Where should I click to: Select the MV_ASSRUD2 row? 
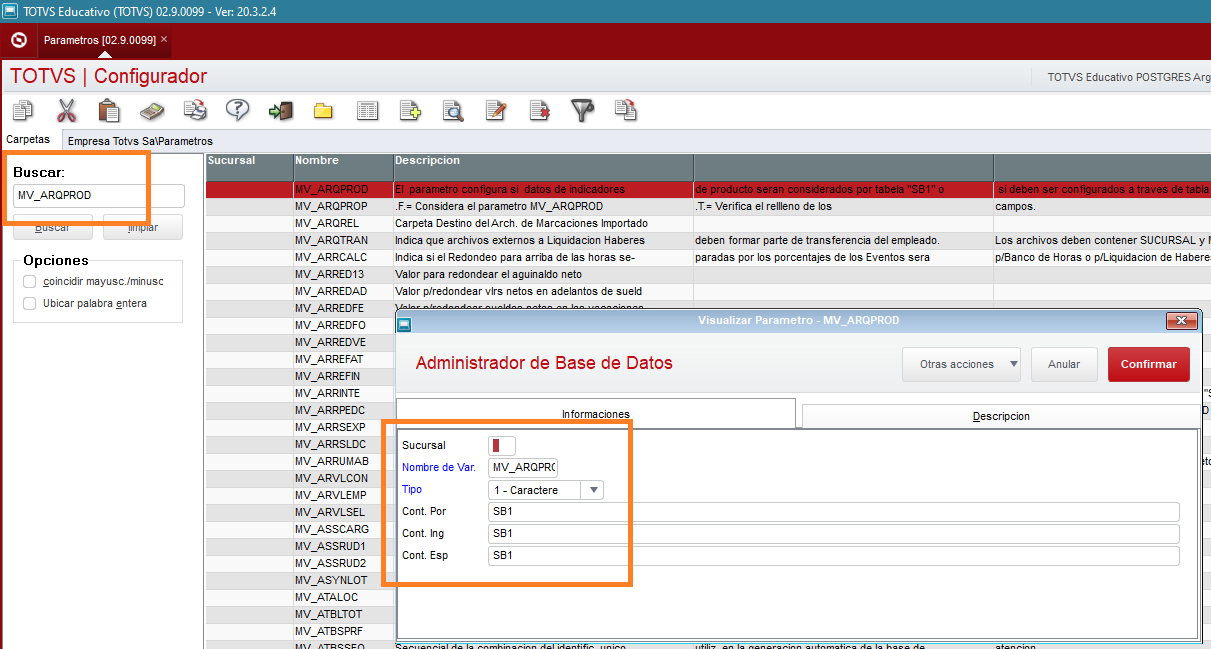click(x=300, y=563)
